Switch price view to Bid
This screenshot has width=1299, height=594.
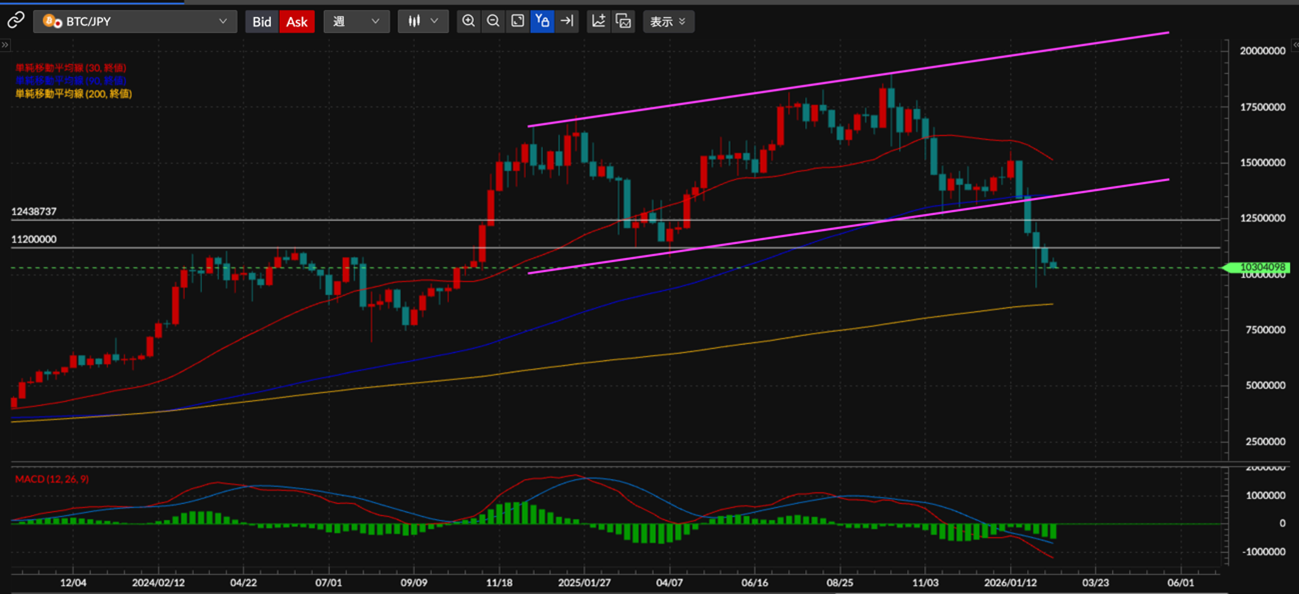click(x=262, y=21)
